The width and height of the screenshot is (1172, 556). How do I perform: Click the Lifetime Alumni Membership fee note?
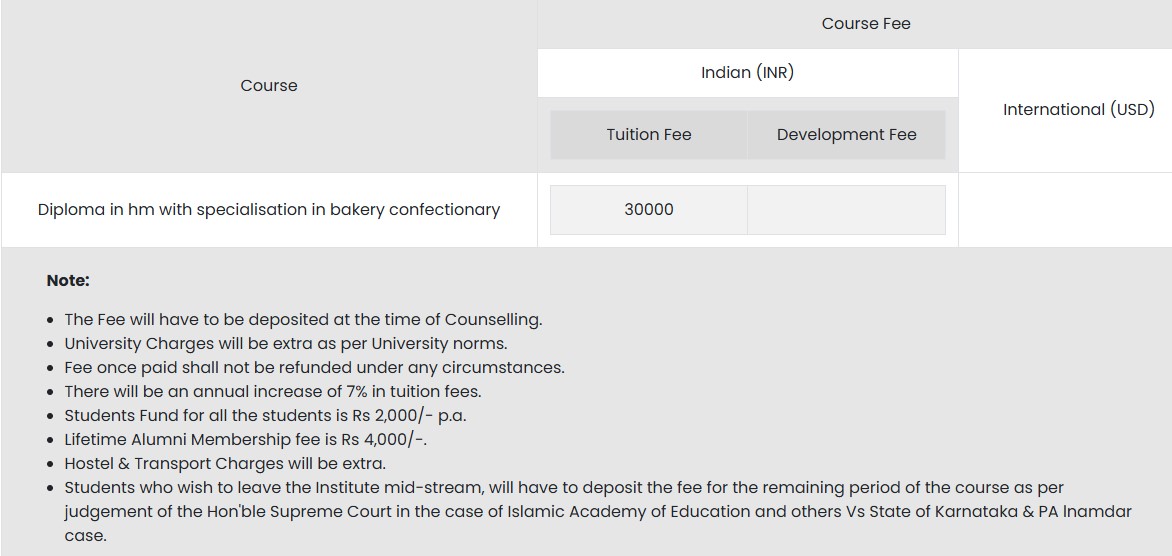tap(245, 440)
